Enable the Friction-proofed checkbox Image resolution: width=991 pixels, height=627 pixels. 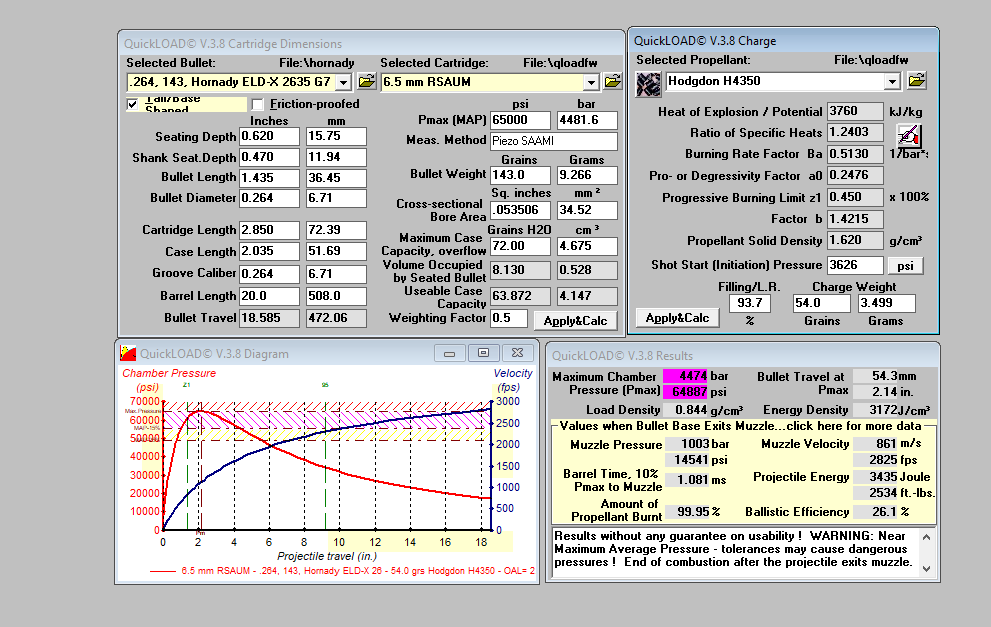[257, 104]
